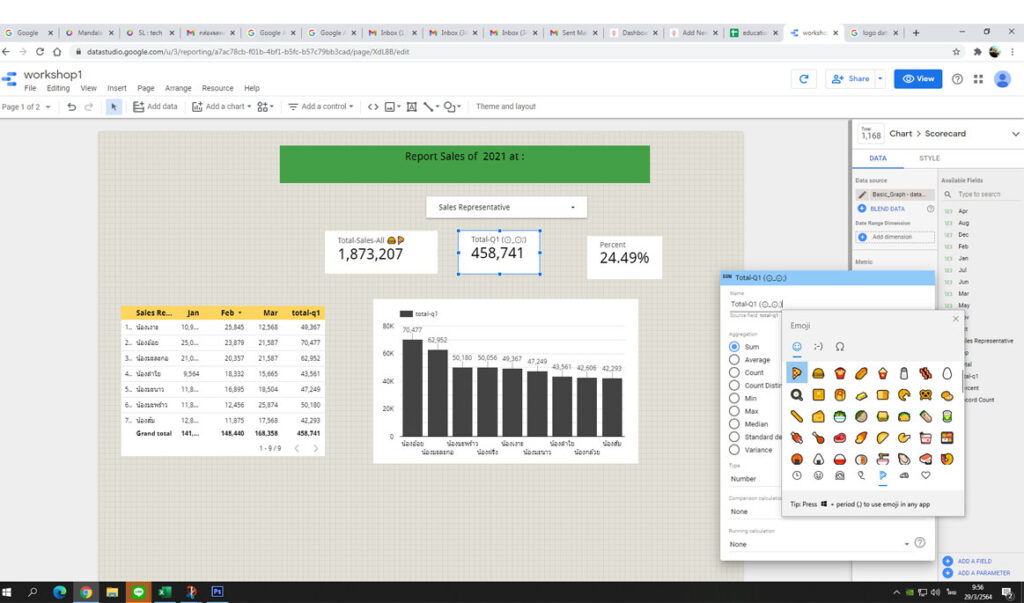1024x603 pixels.
Task: Open the Type Number dropdown
Action: (x=754, y=479)
